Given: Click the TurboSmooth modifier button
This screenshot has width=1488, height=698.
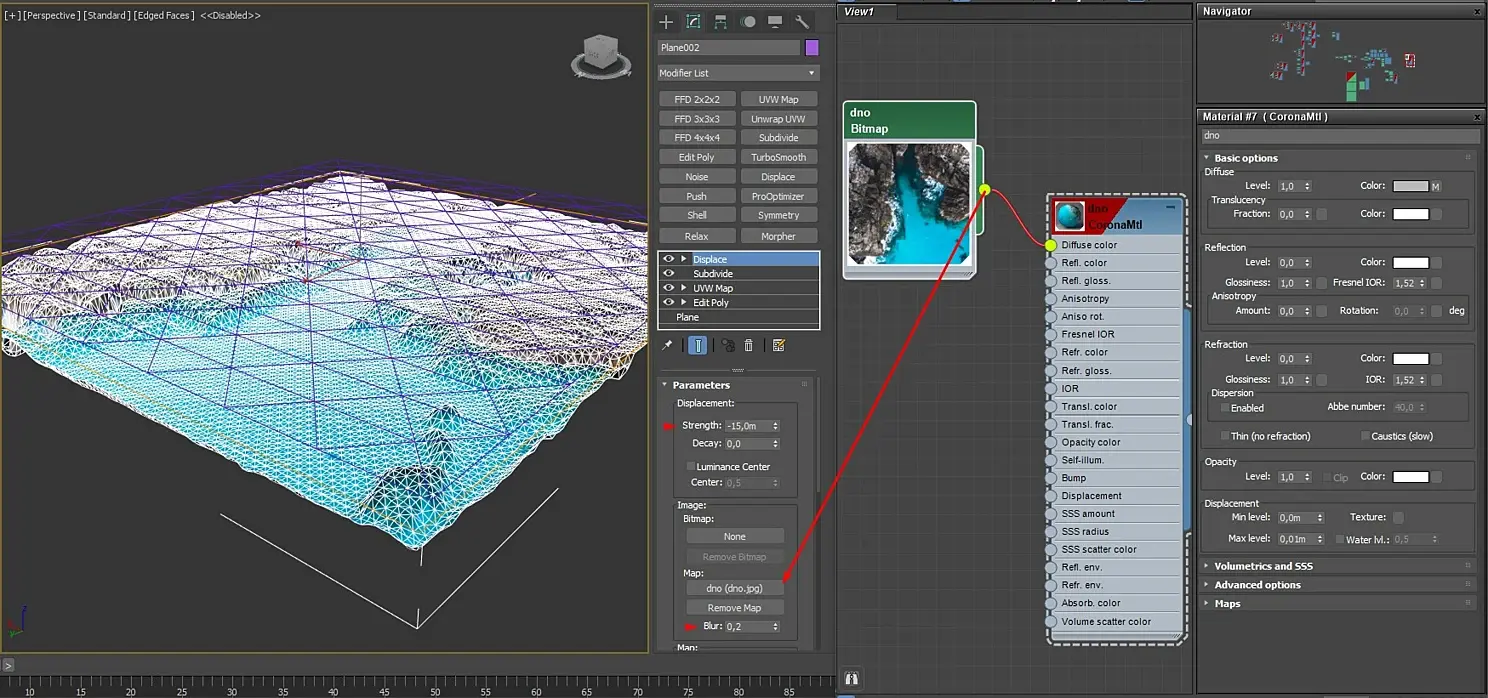Looking at the screenshot, I should pyautogui.click(x=778, y=157).
